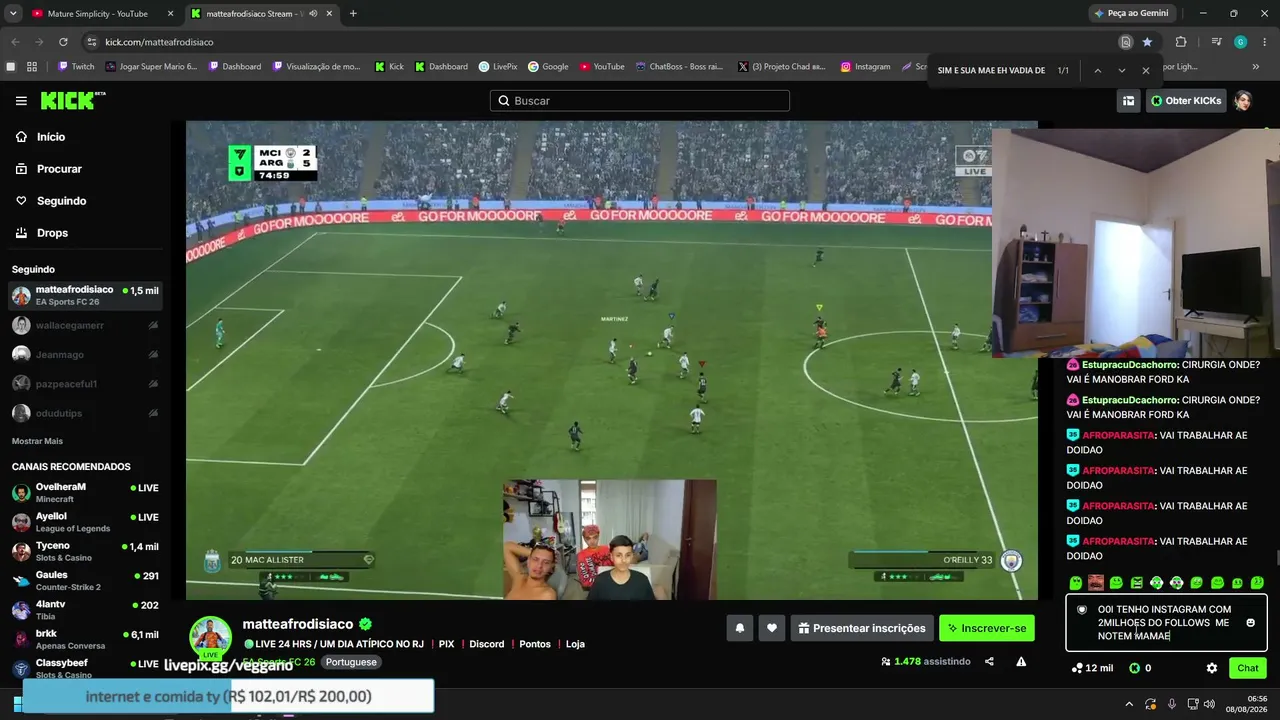Open offline channel wallacegamerr

[x=85, y=325]
